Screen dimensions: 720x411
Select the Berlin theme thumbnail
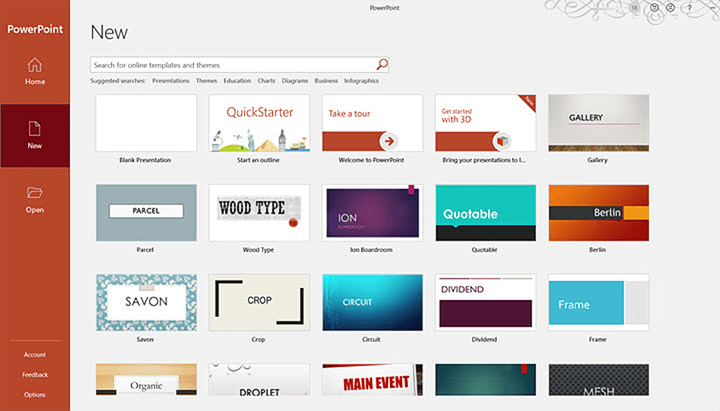[598, 213]
